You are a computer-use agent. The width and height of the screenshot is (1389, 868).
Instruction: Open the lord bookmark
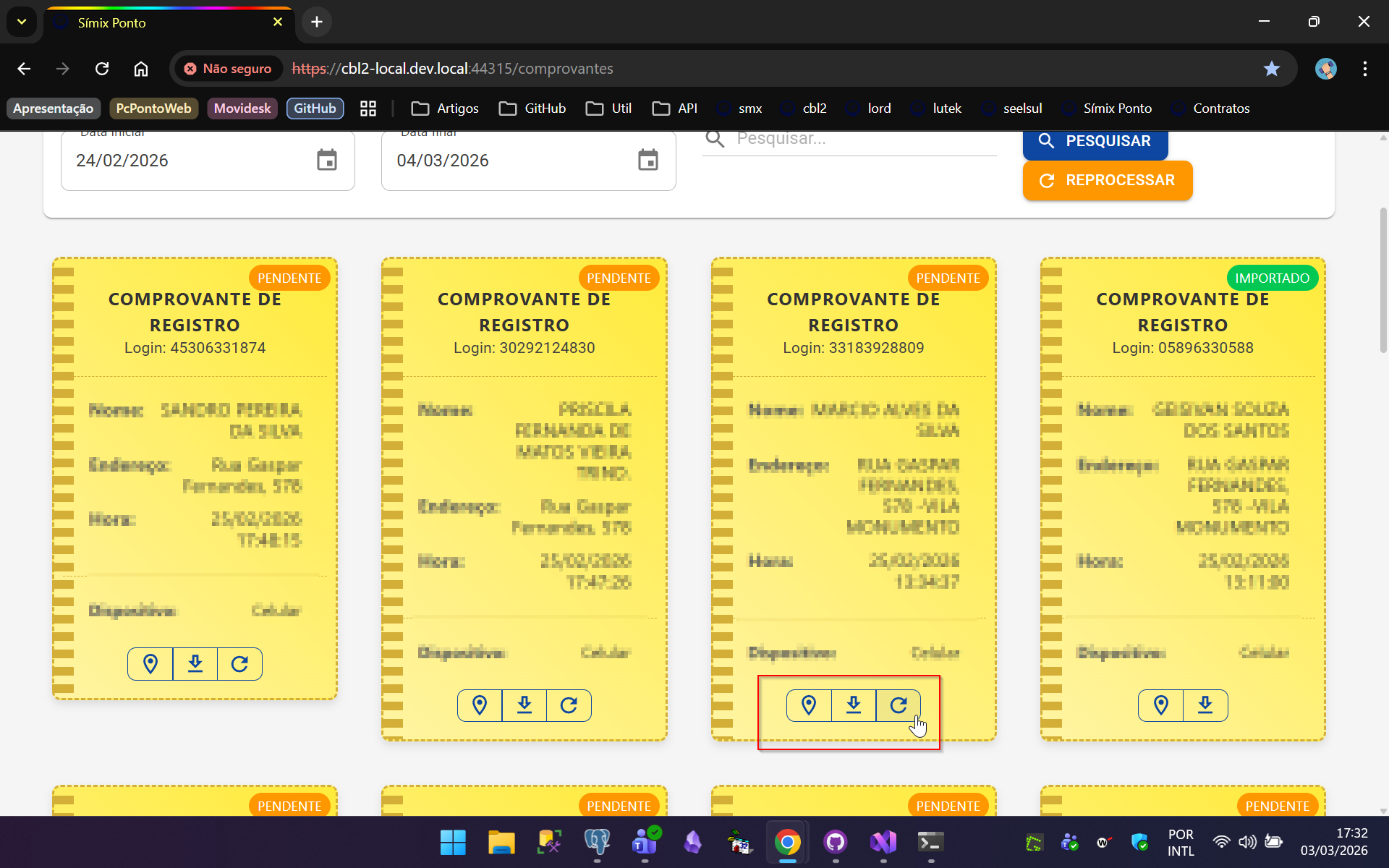(x=868, y=109)
